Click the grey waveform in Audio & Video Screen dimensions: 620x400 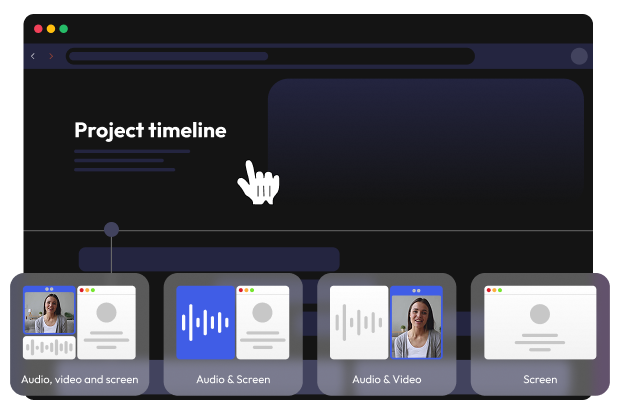tap(358, 322)
